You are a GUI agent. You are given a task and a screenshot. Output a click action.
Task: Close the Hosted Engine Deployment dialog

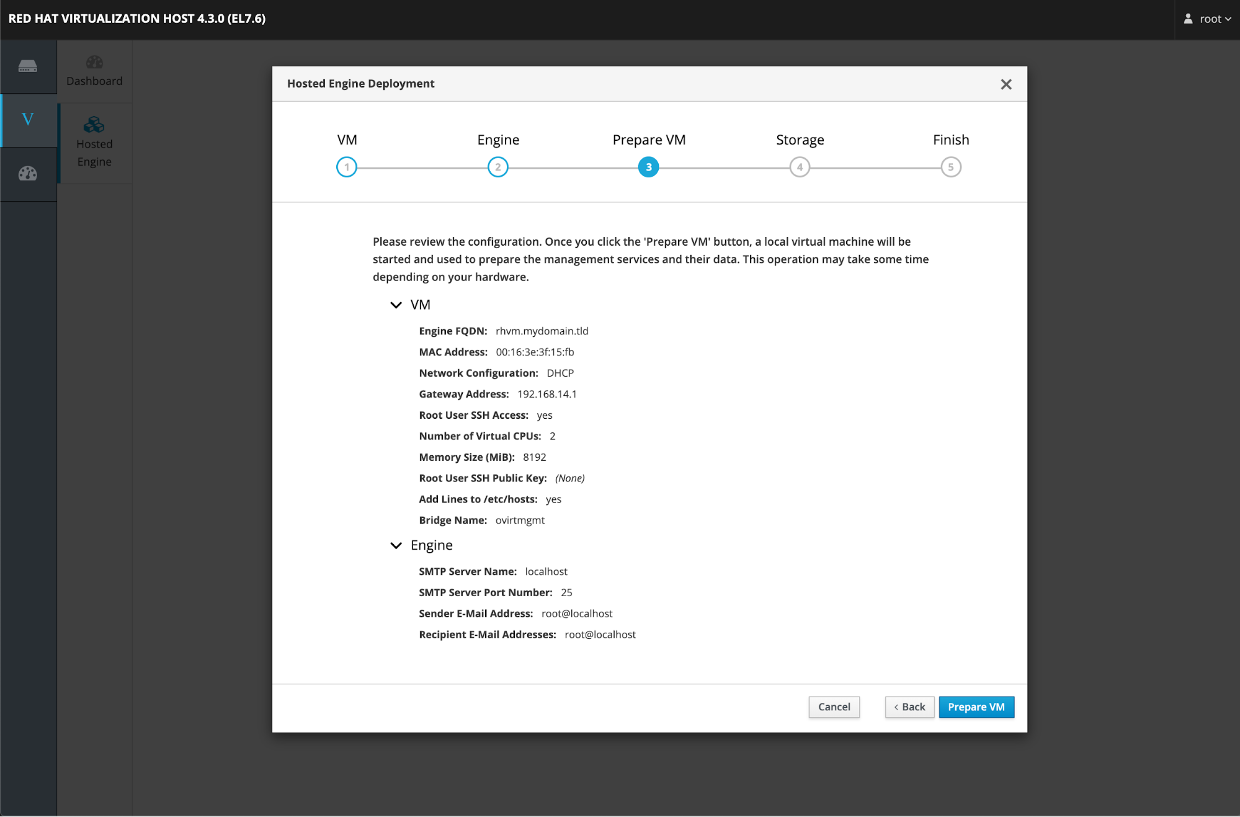coord(1006,84)
